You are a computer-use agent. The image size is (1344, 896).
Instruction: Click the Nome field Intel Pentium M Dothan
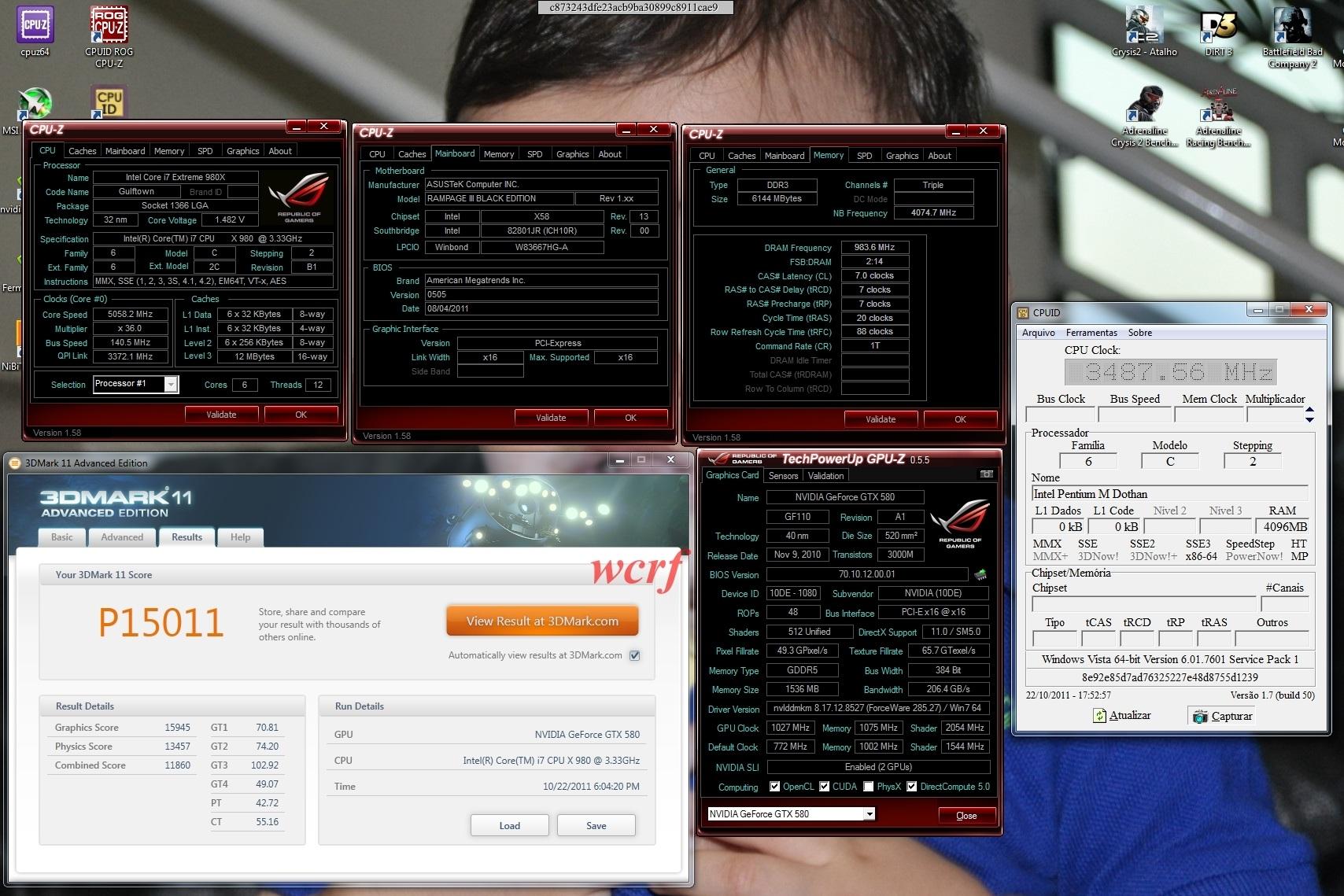pyautogui.click(x=1169, y=494)
